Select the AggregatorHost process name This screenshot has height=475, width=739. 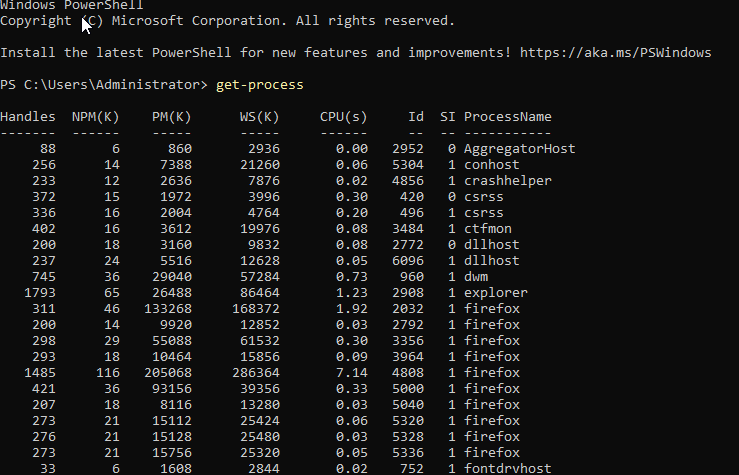point(519,148)
